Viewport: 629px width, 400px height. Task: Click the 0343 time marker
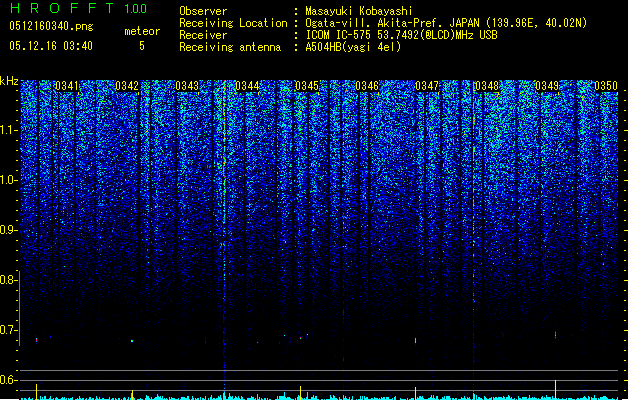click(187, 86)
